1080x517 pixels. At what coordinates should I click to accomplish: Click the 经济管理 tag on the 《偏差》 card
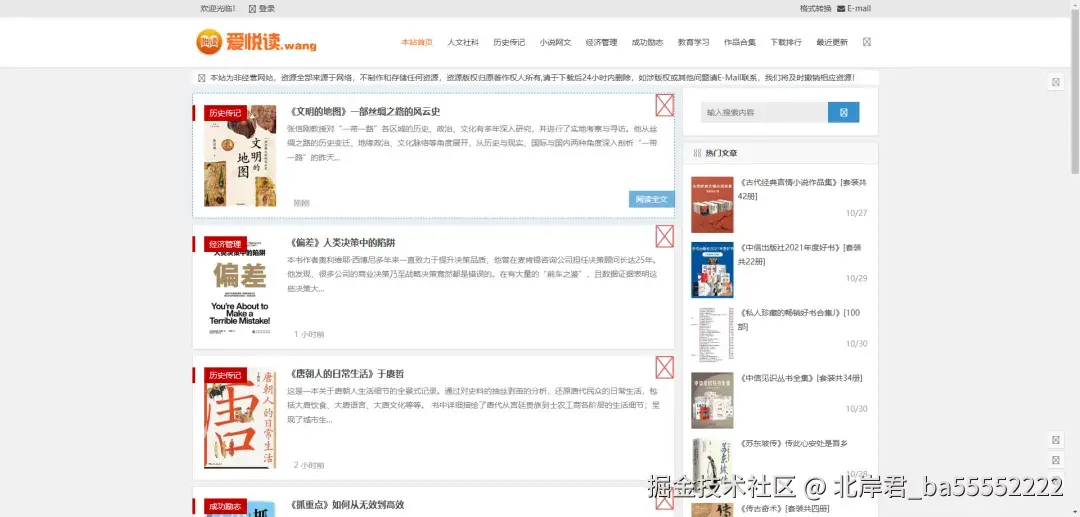tap(225, 244)
